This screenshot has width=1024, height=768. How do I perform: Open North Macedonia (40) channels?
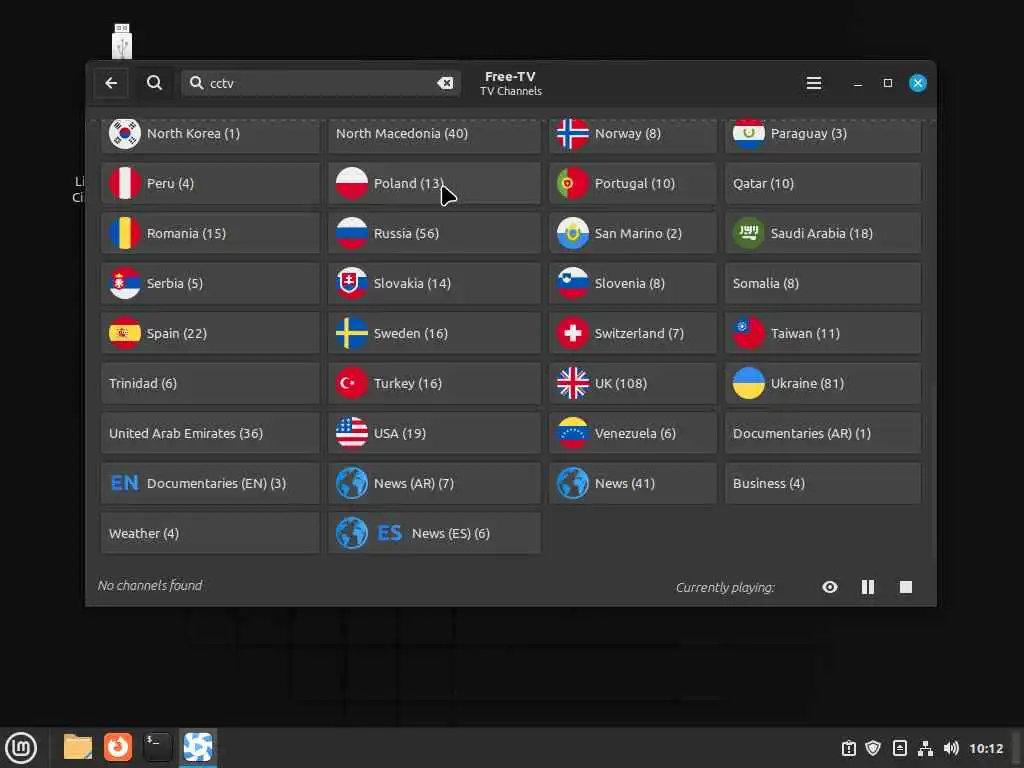click(434, 134)
